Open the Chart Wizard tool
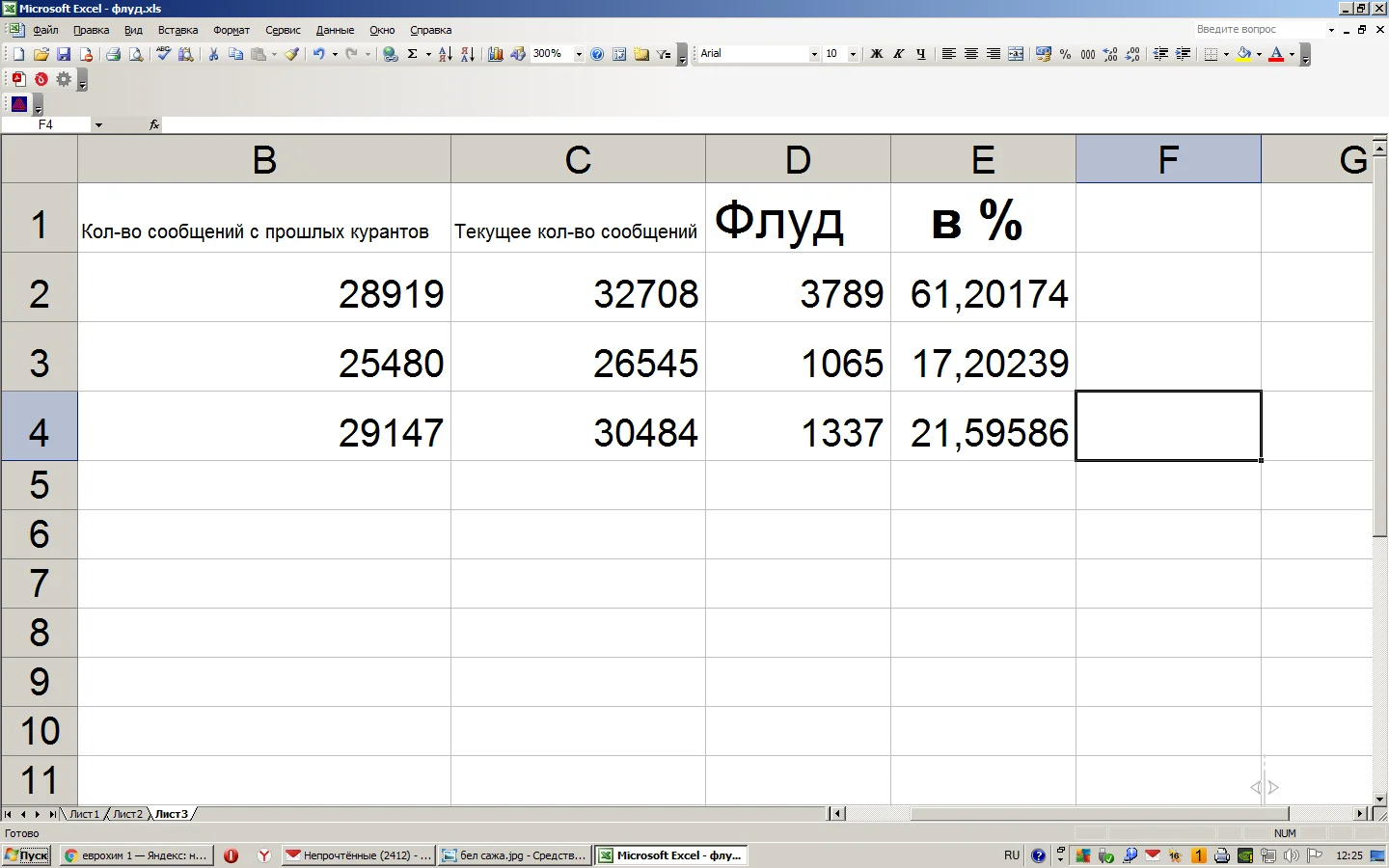This screenshot has width=1389, height=868. (x=495, y=55)
